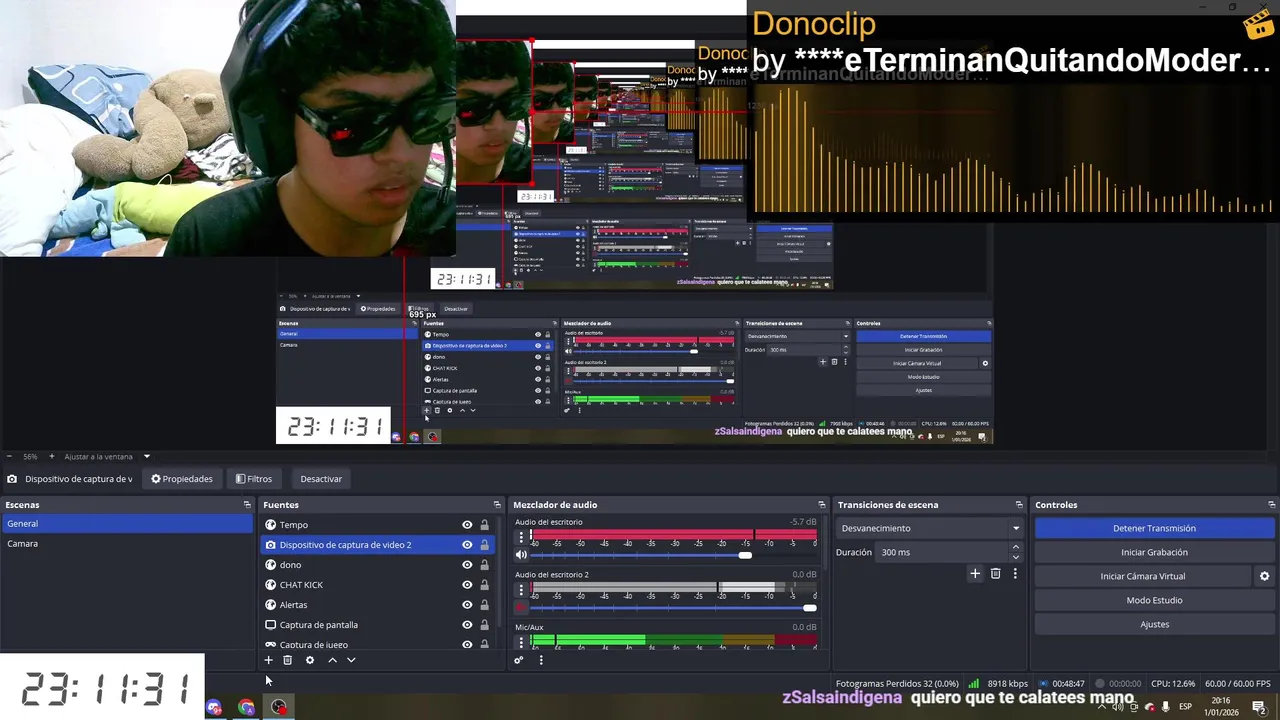Viewport: 1280px width, 720px height.
Task: Pop out the Mezclador de audio dock
Action: pos(822,505)
